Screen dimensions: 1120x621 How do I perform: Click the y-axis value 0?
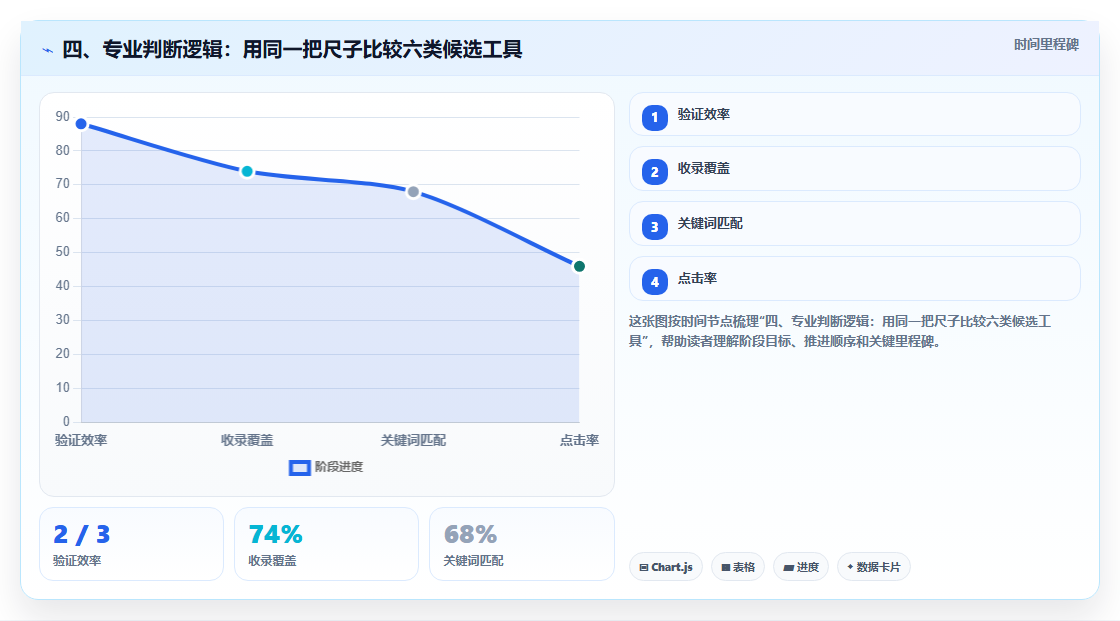tap(66, 422)
